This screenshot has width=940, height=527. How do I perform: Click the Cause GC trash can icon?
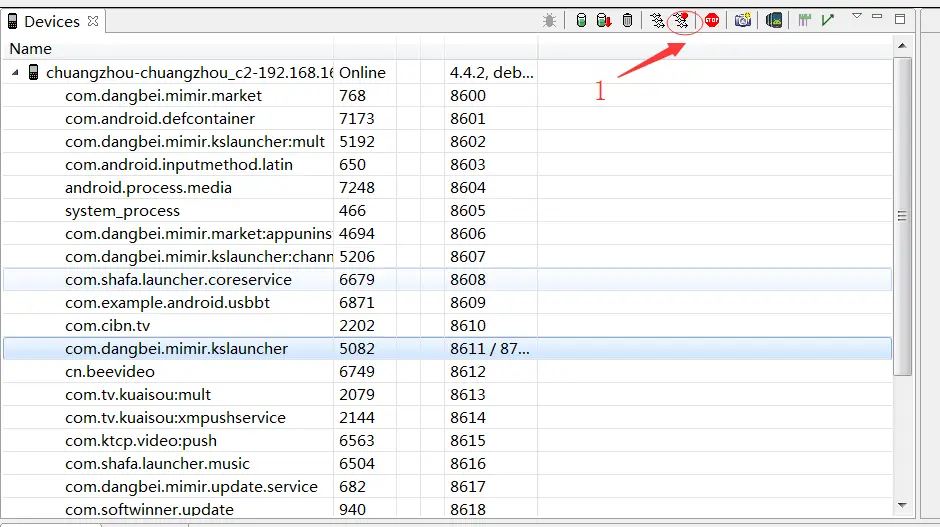pos(627,21)
